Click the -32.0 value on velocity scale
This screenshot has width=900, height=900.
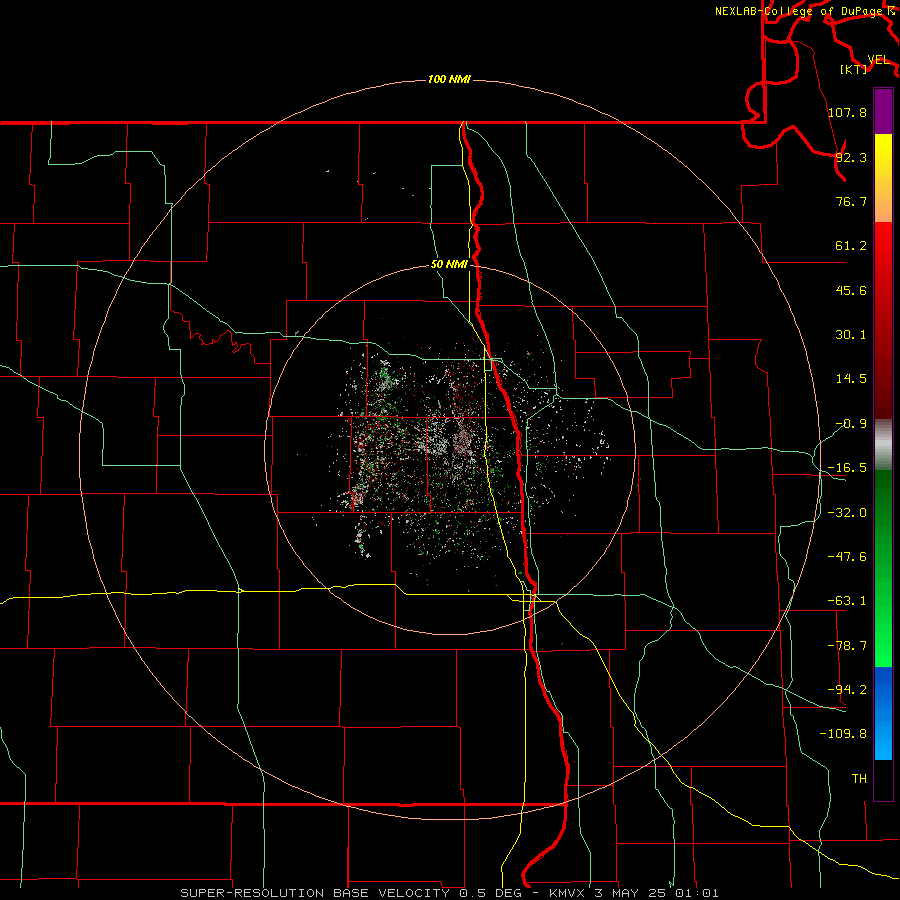point(847,513)
